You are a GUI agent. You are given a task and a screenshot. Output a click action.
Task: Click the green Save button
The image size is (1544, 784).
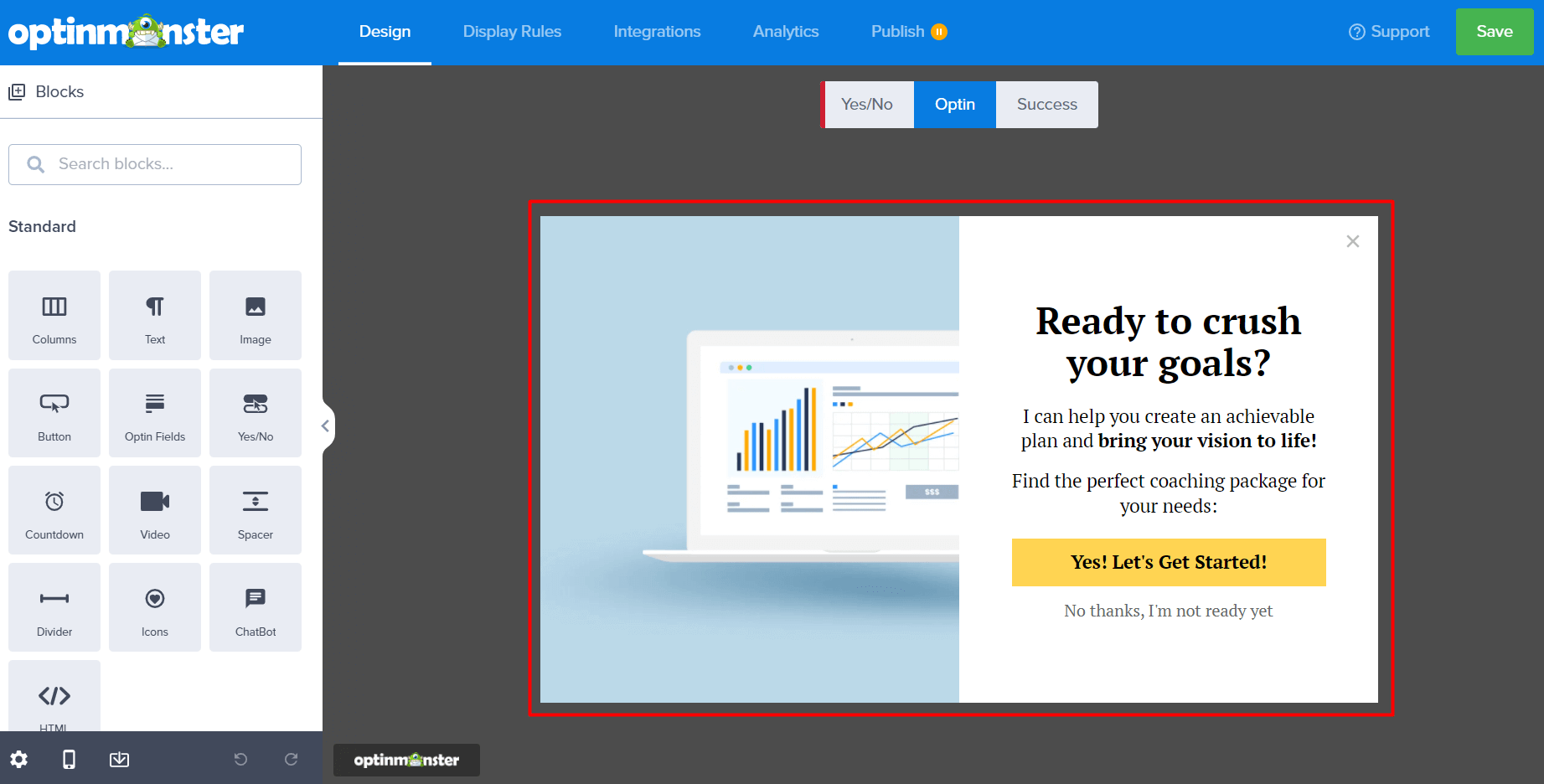click(1494, 32)
